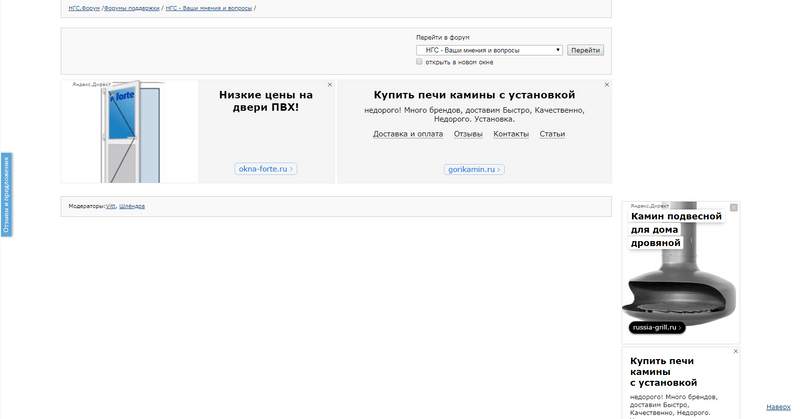
Task: Click the 'Отзывы' link in ad
Action: 468,134
